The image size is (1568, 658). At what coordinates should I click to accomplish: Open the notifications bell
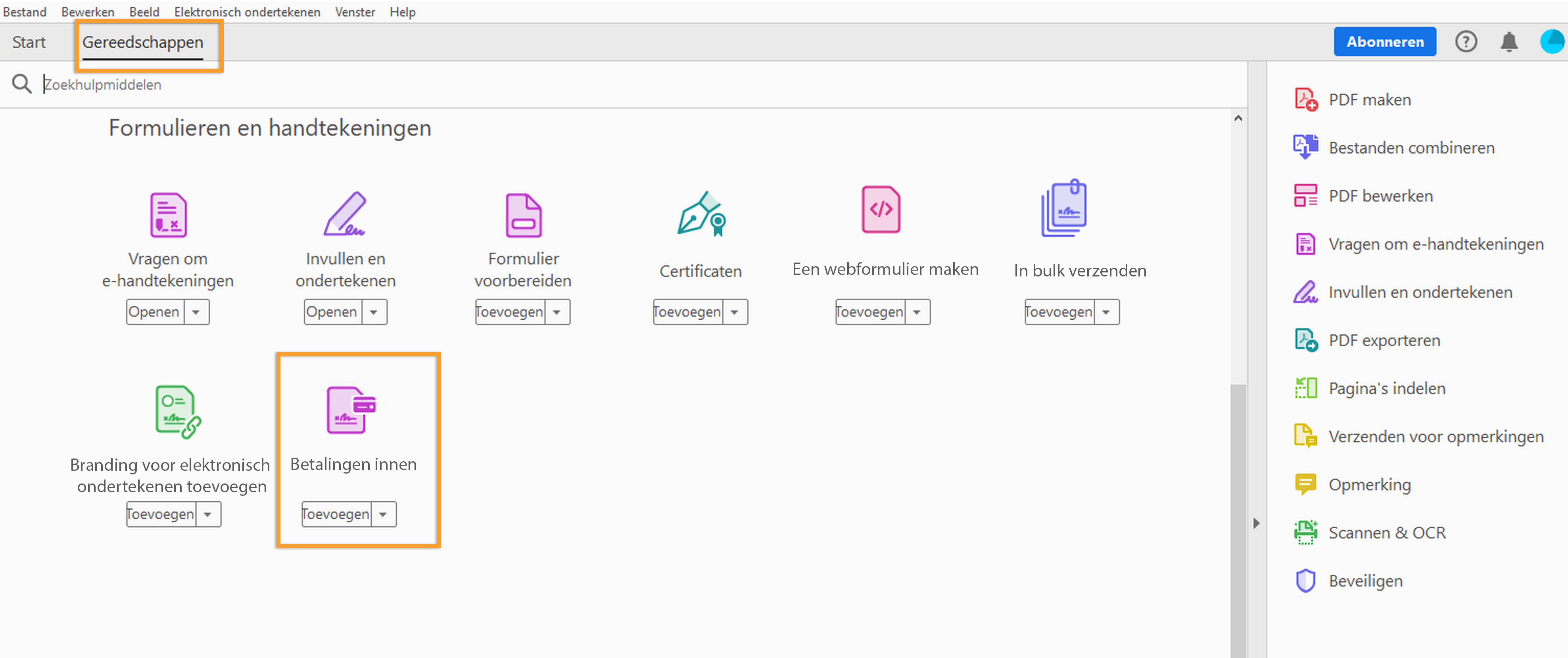coord(1509,42)
